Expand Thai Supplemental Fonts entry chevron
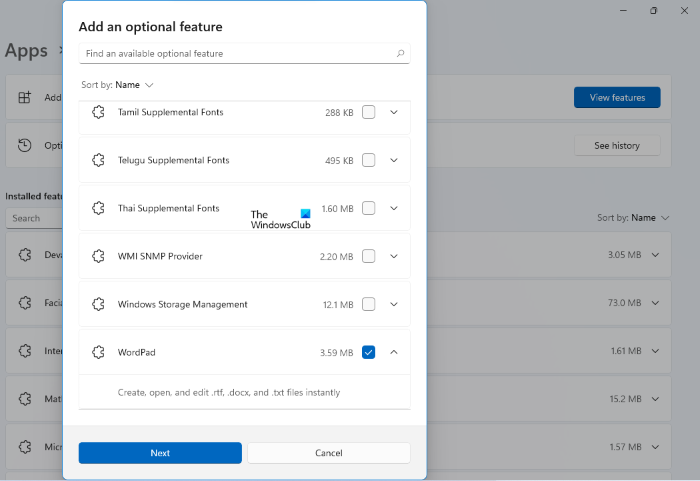This screenshot has height=481, width=700. (x=394, y=208)
